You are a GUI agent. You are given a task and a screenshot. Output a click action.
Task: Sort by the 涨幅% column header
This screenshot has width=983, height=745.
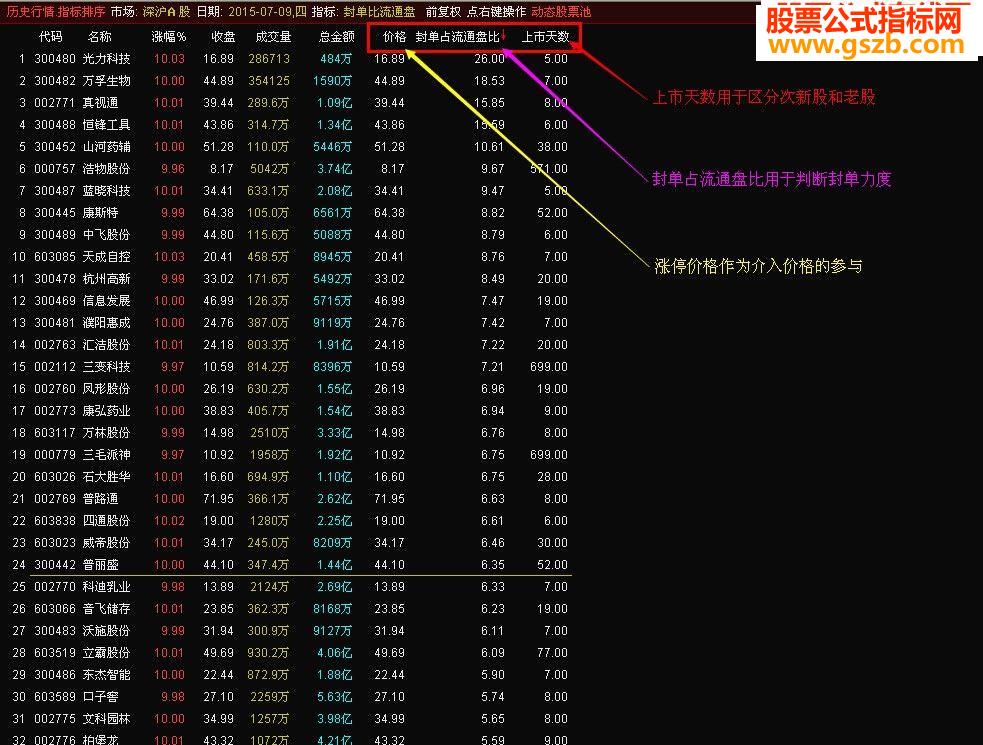pyautogui.click(x=169, y=37)
